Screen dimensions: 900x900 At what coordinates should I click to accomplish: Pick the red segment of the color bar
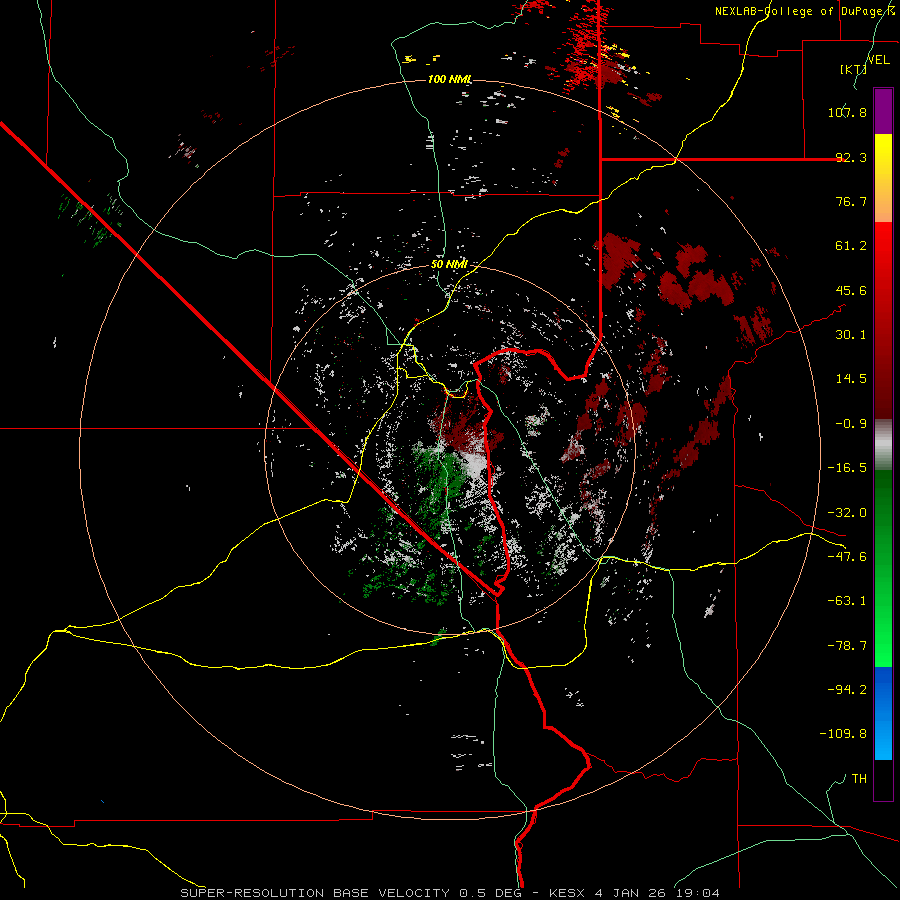coord(883,320)
